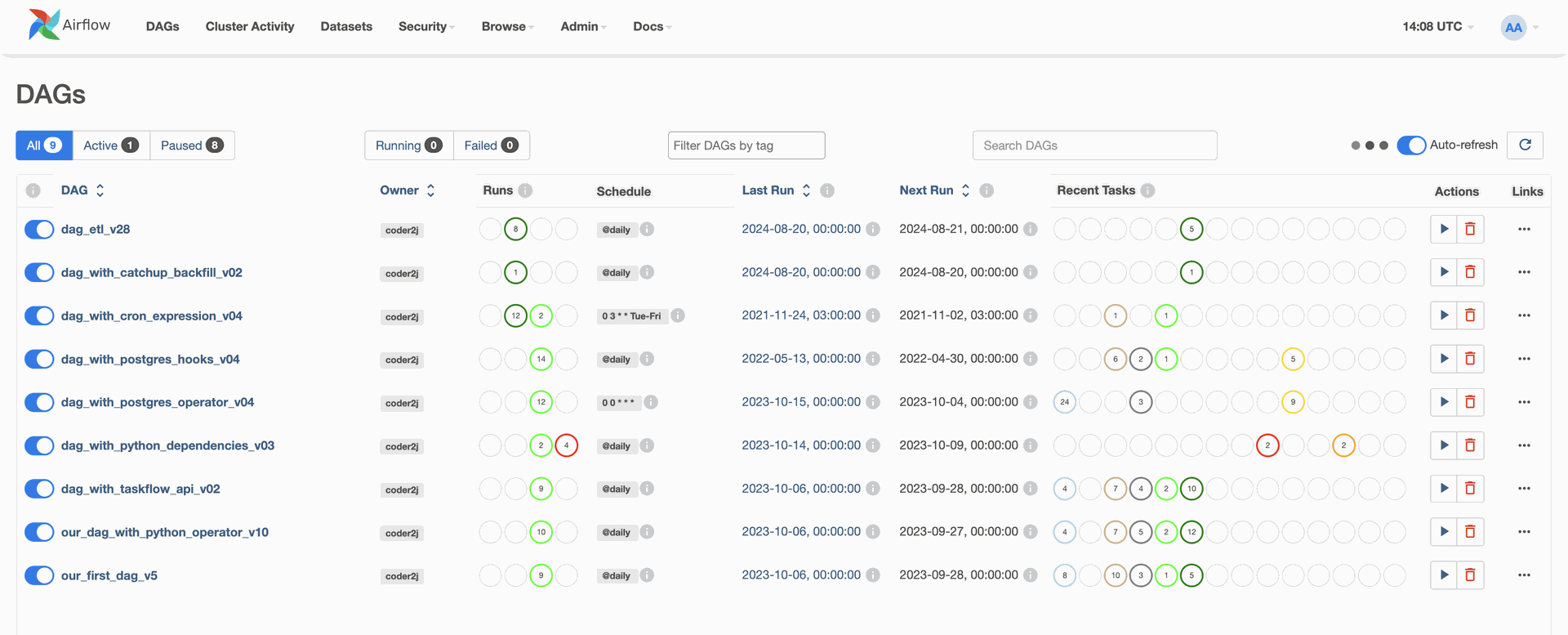
Task: Click the "0 0 * * *" schedule tag
Action: (618, 402)
